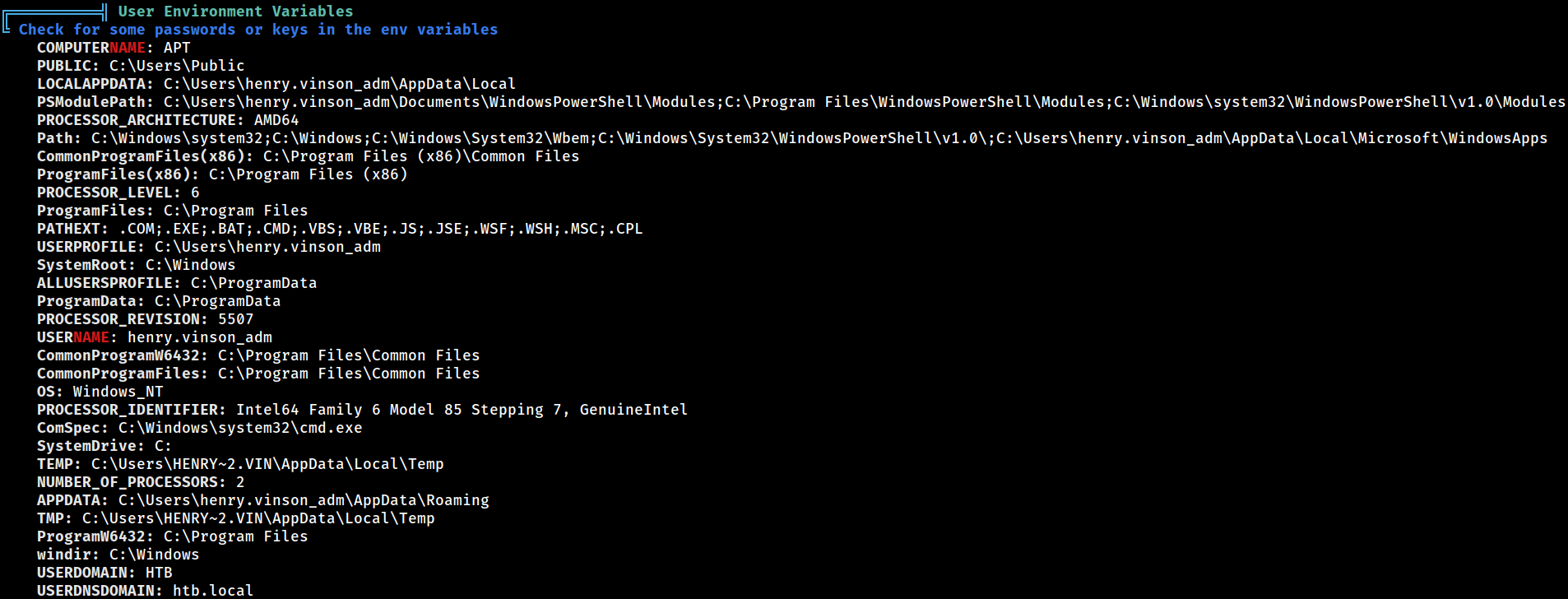Click the USERDNSDOMAIN value htb.local
The width and height of the screenshot is (1568, 599).
tap(213, 591)
